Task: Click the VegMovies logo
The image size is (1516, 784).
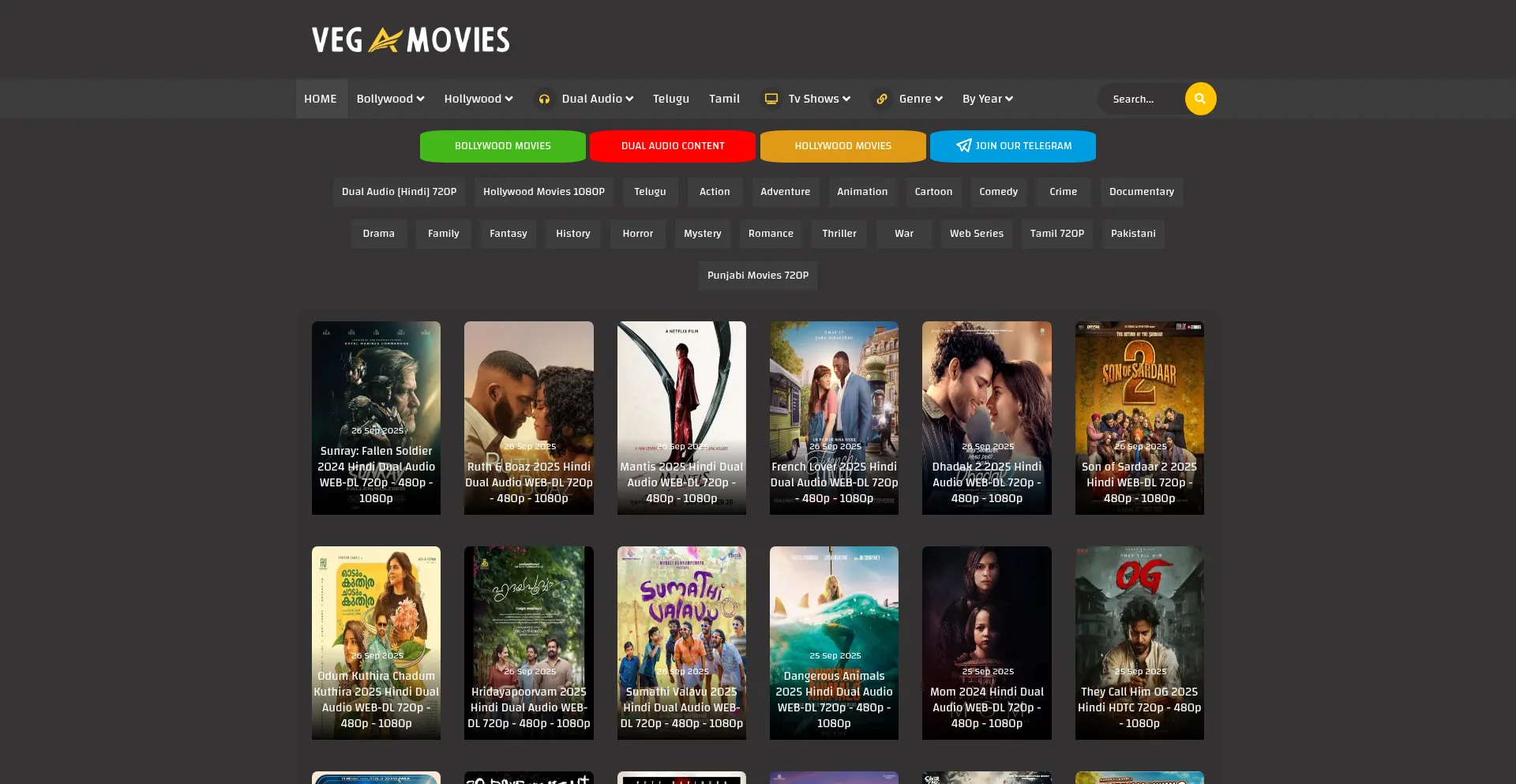Action: click(411, 39)
